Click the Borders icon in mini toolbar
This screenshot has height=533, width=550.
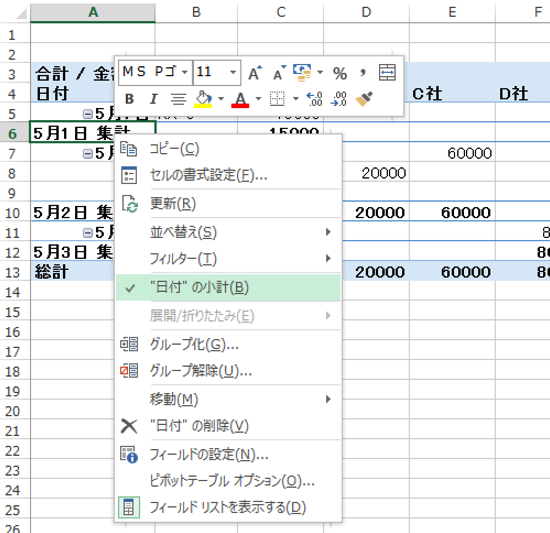277,99
